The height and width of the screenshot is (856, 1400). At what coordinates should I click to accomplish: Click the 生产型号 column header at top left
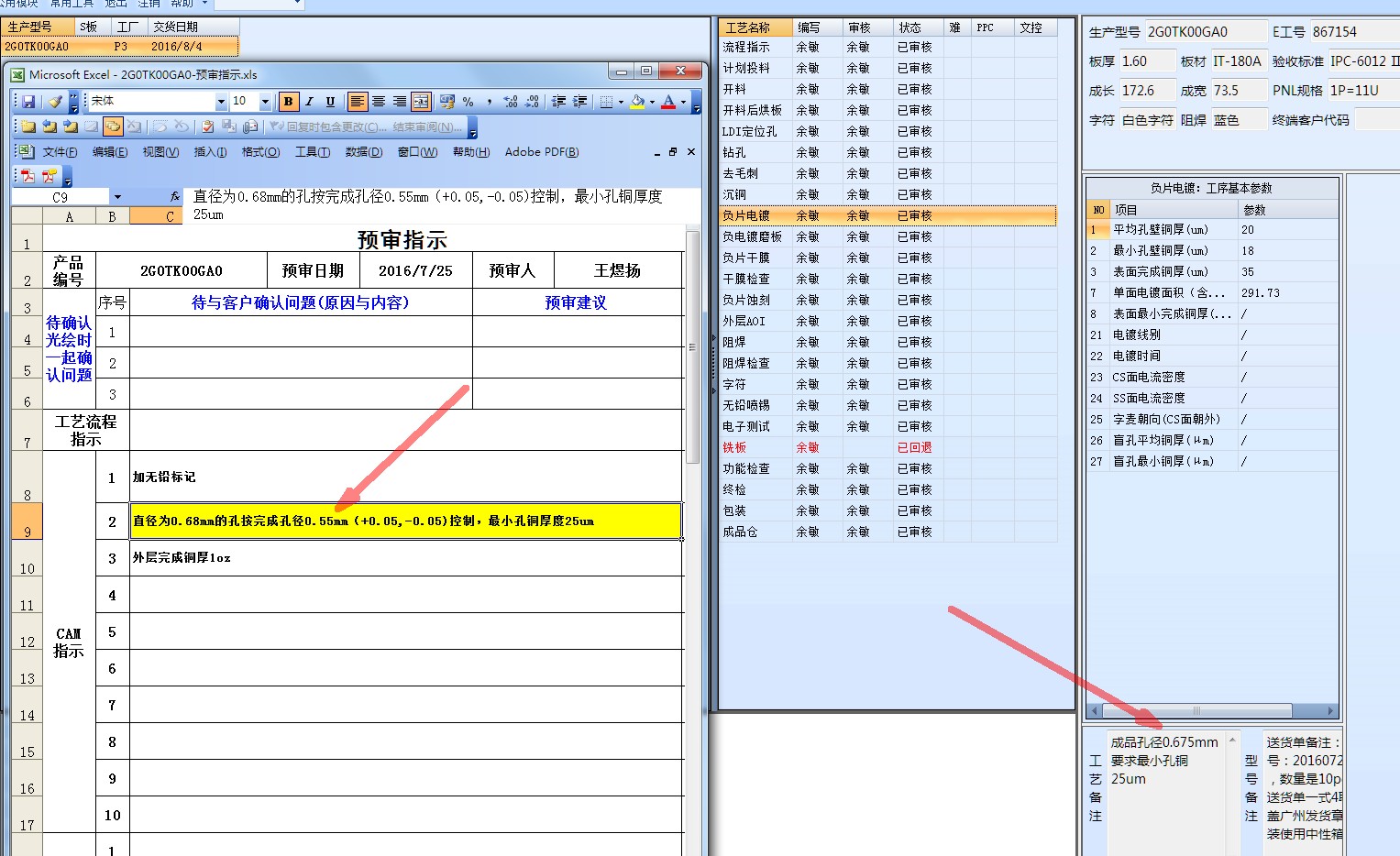(38, 27)
